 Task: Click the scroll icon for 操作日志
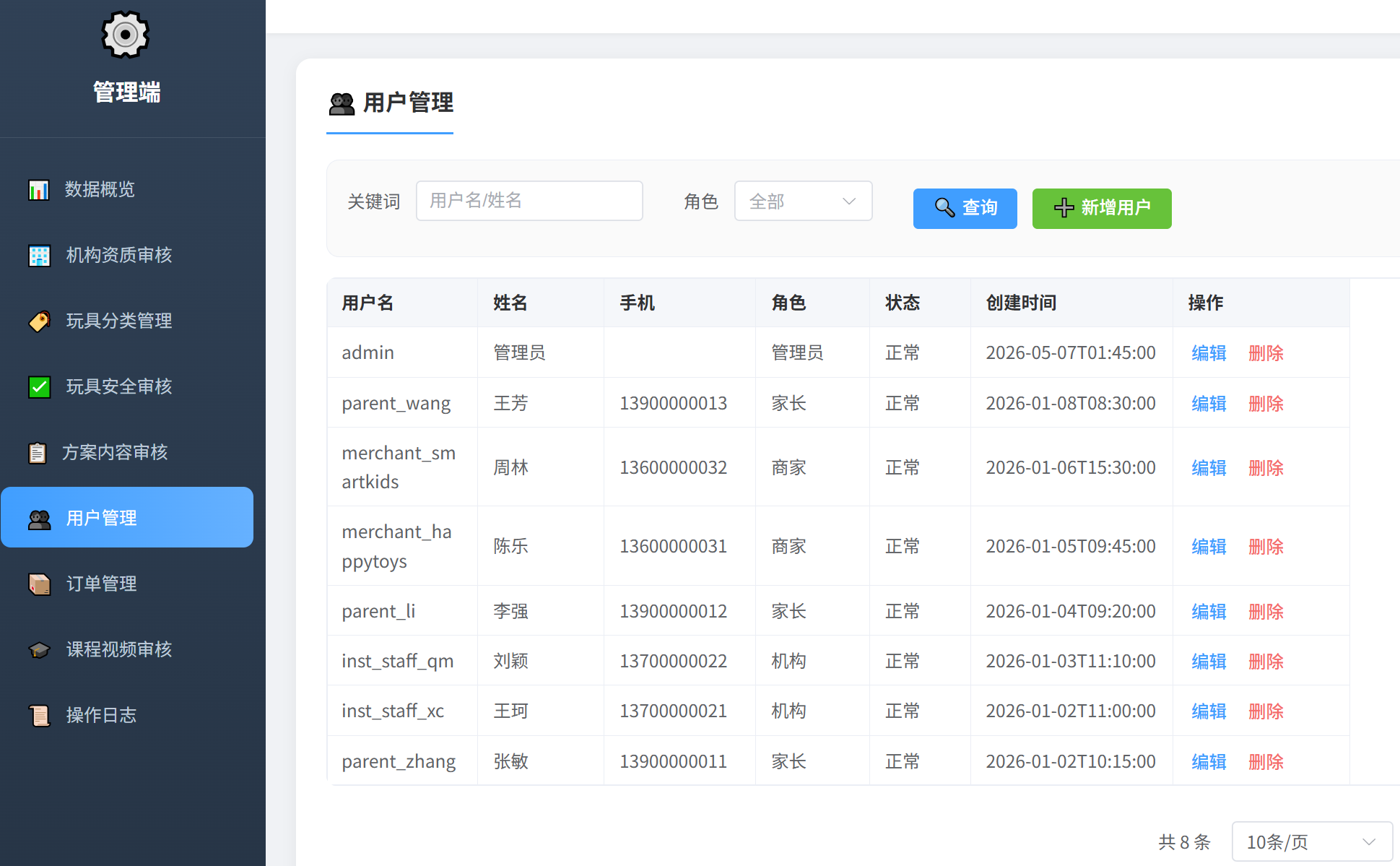(x=39, y=716)
